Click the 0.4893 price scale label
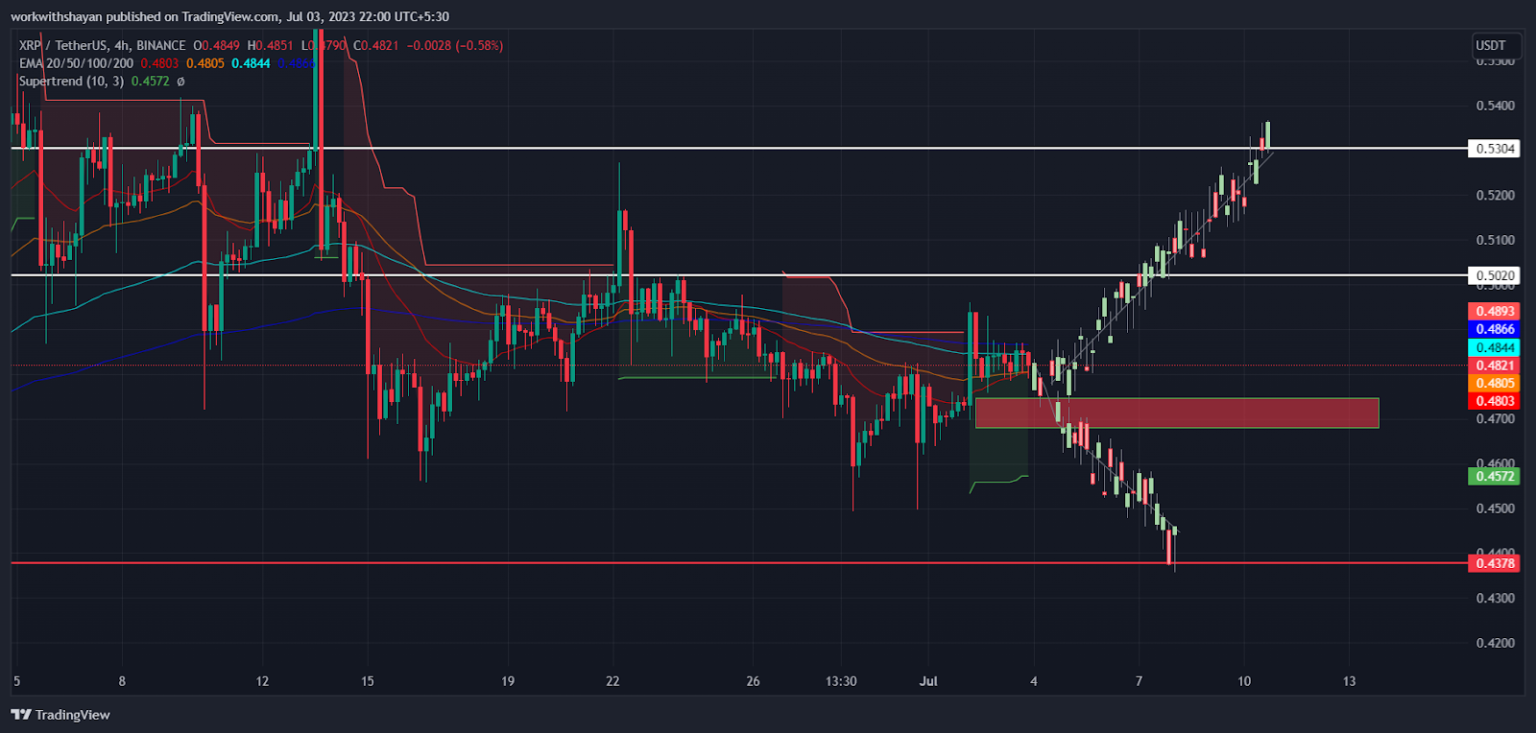The width and height of the screenshot is (1536, 733). pyautogui.click(x=1494, y=311)
